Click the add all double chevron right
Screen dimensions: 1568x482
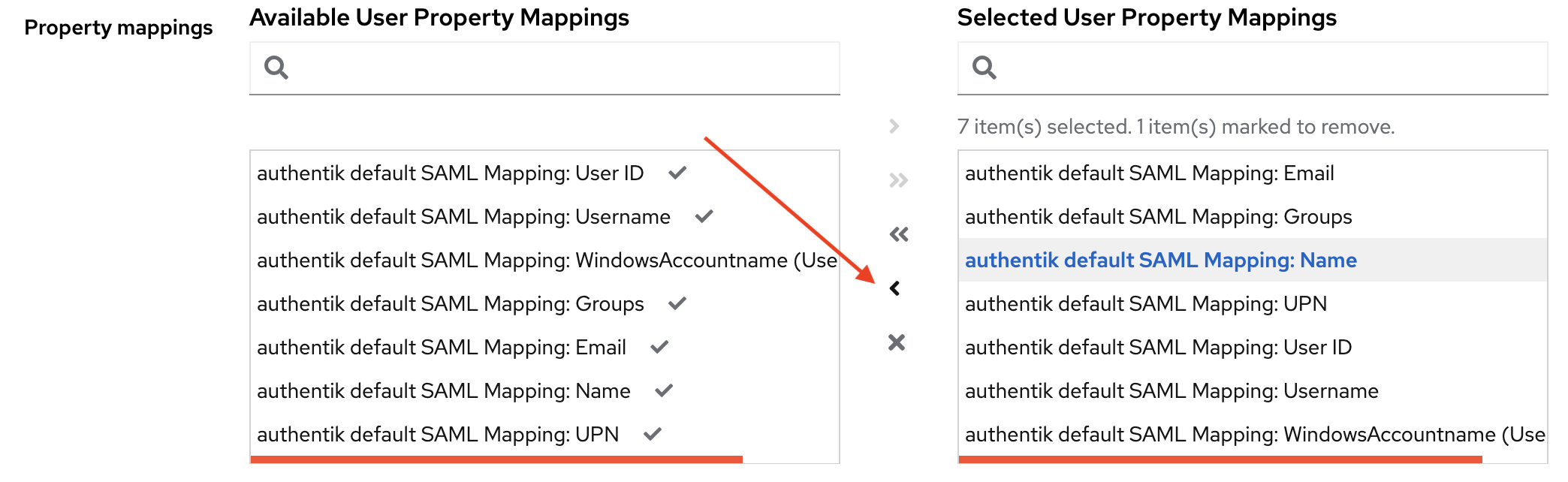tap(898, 180)
